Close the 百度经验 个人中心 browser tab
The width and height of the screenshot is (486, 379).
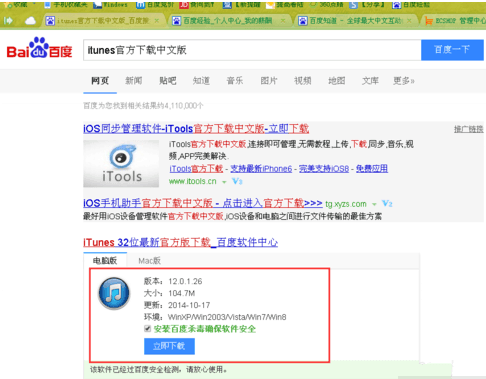[x=283, y=21]
